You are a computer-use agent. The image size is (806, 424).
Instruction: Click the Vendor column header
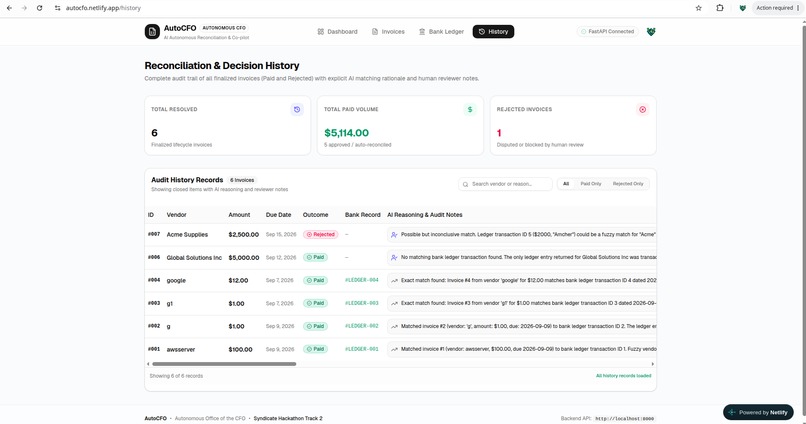click(x=176, y=215)
